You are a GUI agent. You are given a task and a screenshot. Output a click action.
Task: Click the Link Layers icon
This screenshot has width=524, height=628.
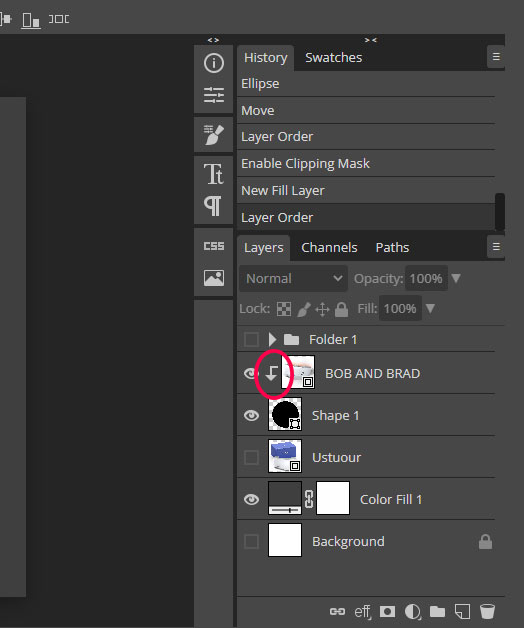coord(337,611)
